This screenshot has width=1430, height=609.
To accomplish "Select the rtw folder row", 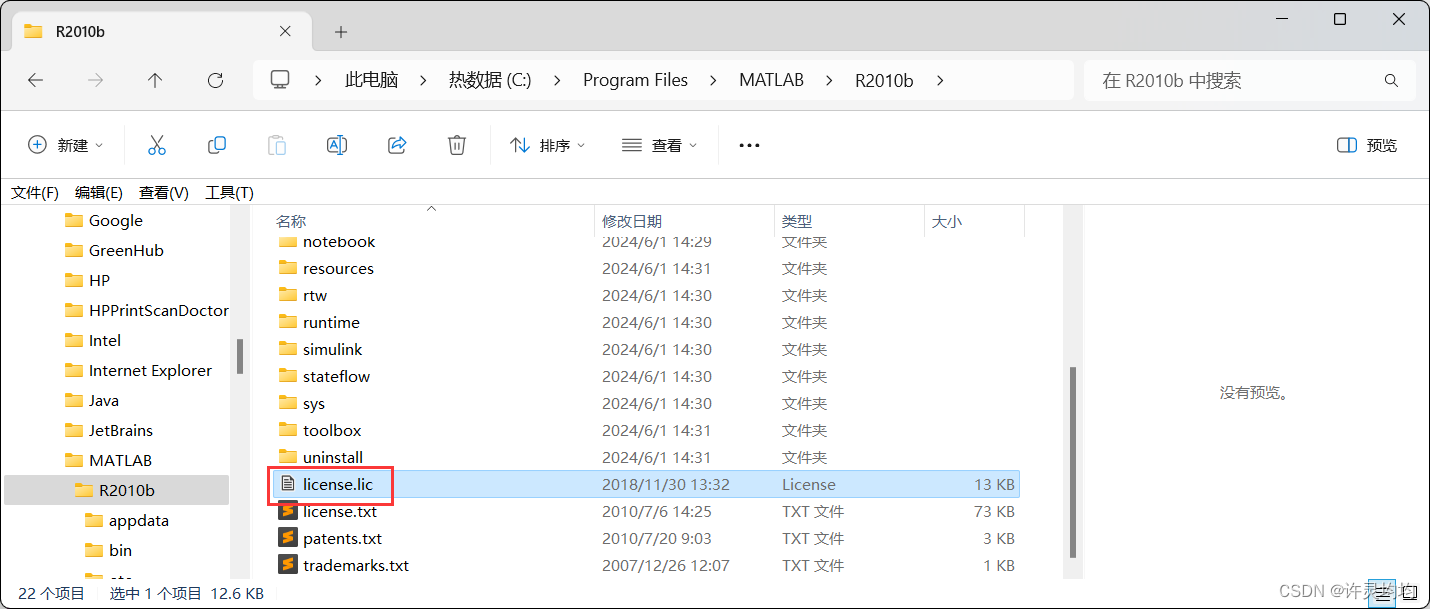I will (x=645, y=295).
